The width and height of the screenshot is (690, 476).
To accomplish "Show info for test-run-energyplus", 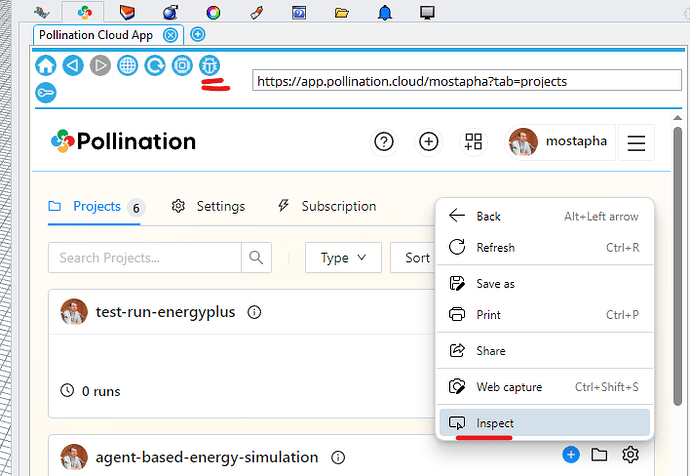I will click(x=254, y=312).
